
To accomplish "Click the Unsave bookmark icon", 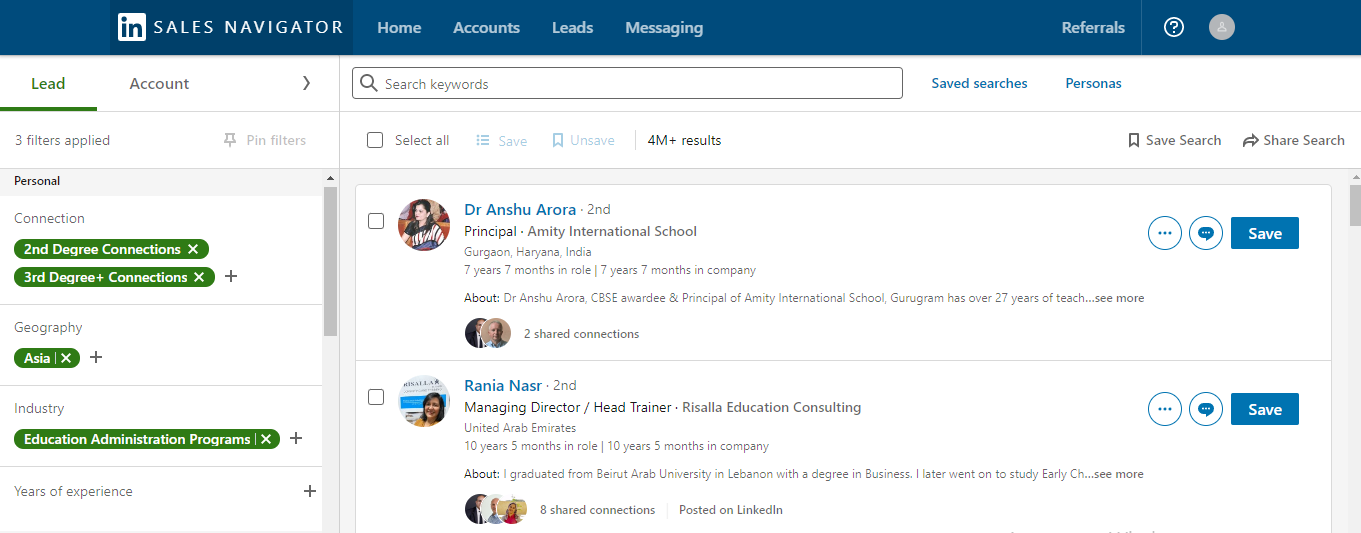I will click(x=558, y=140).
